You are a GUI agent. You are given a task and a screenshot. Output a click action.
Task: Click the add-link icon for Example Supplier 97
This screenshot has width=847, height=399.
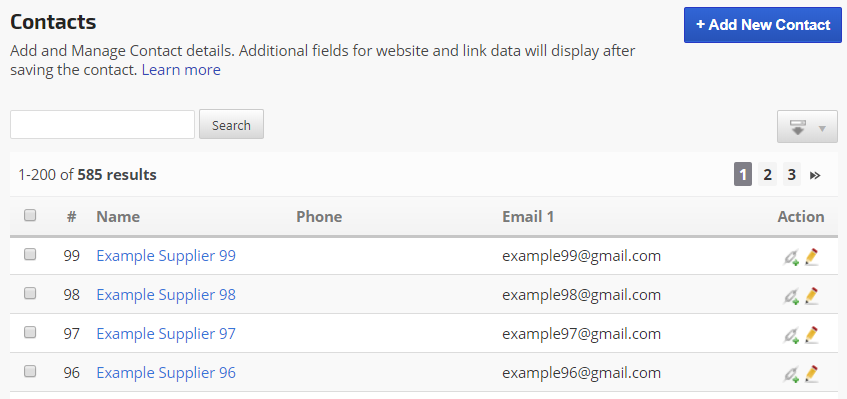point(791,335)
